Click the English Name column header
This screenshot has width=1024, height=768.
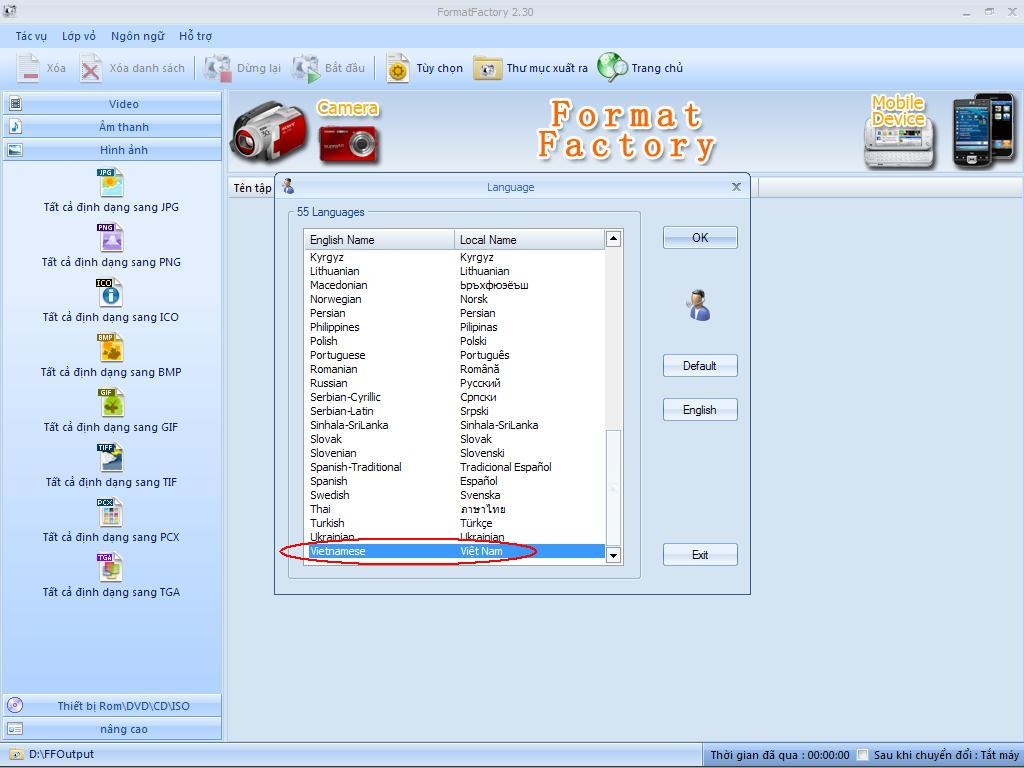coord(379,240)
